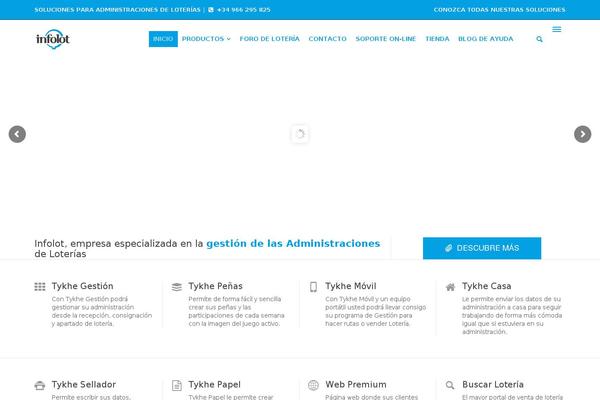
Task: Click the Tykhe Móvil phone icon
Action: tap(313, 287)
